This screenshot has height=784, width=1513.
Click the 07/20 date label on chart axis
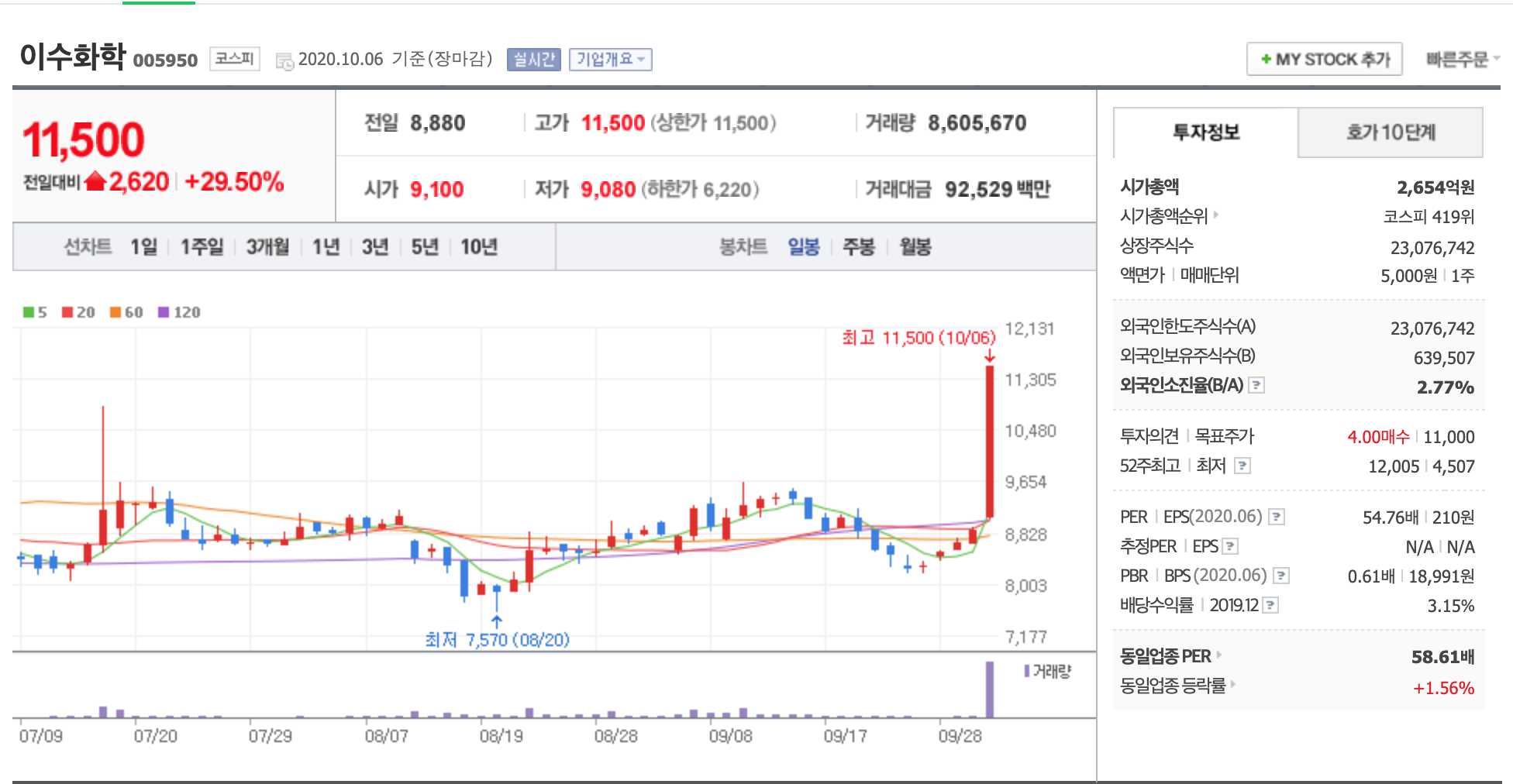[x=155, y=736]
